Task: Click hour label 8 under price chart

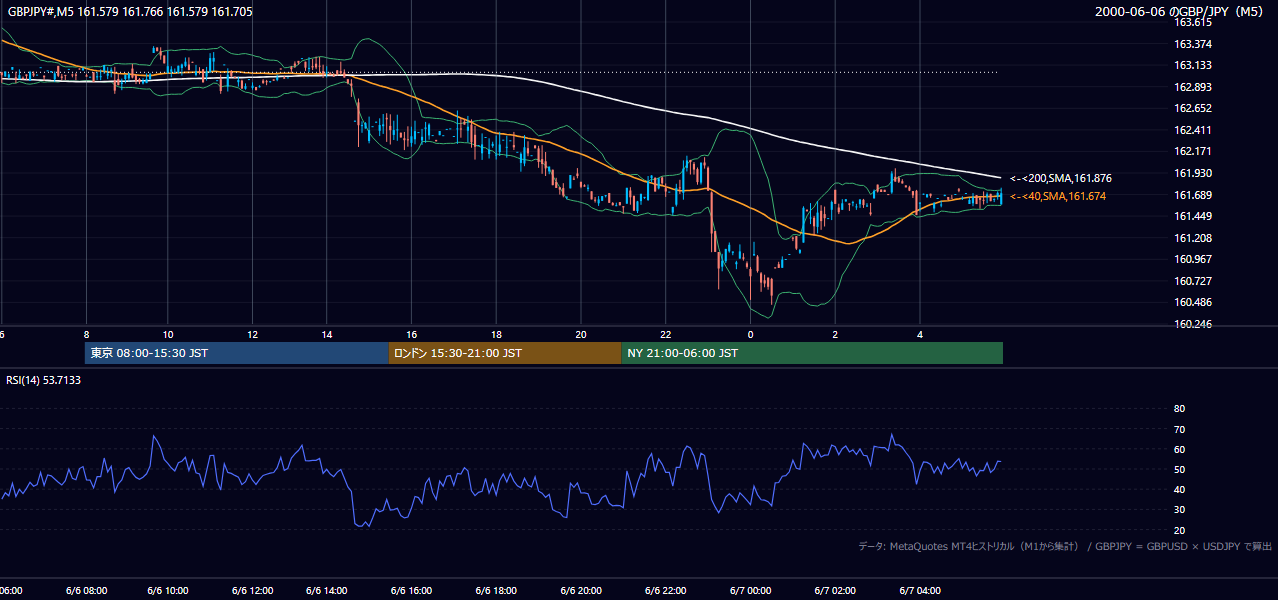Action: click(86, 335)
